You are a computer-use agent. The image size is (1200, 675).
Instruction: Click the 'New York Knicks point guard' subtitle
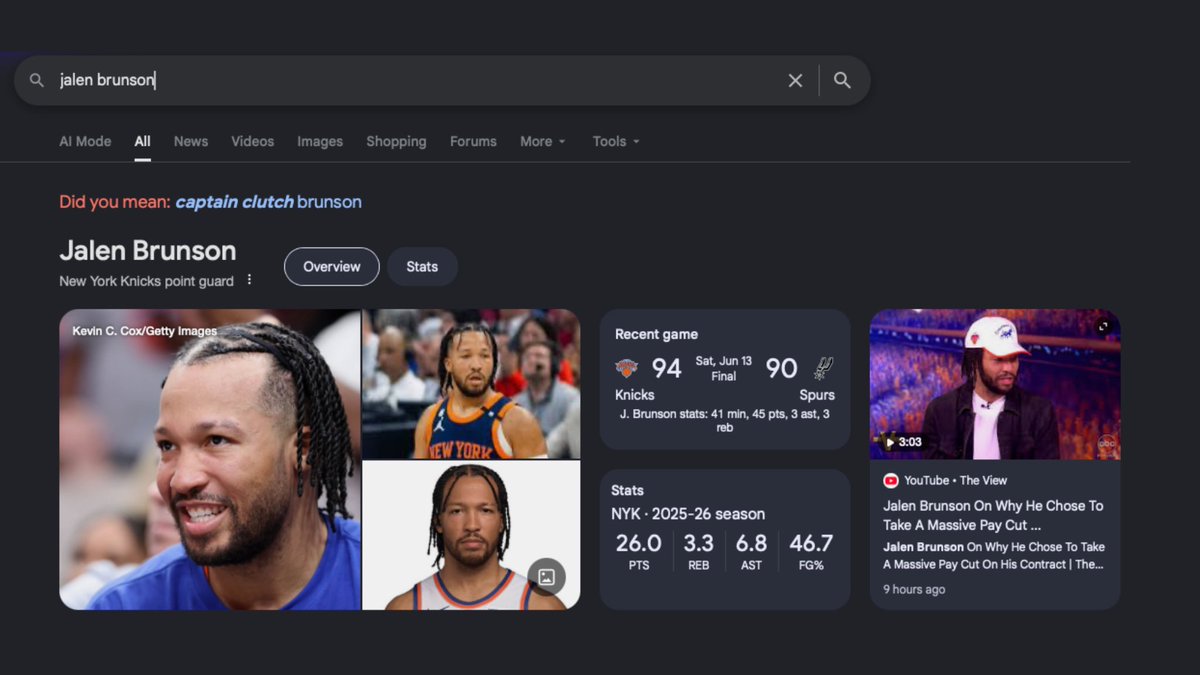pos(146,281)
